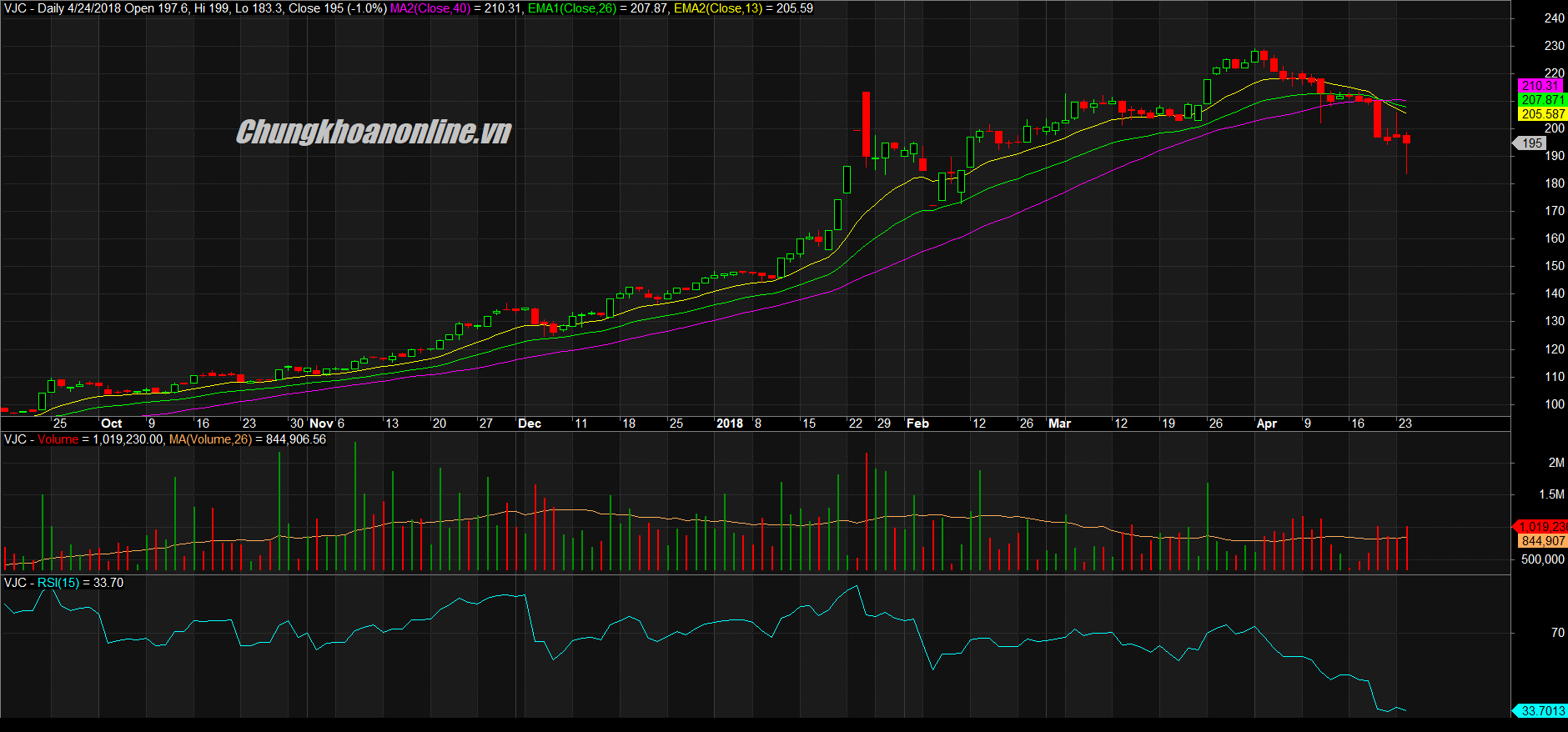This screenshot has width=1568, height=732.
Task: Click the 2018 label on date axis
Action: [729, 424]
